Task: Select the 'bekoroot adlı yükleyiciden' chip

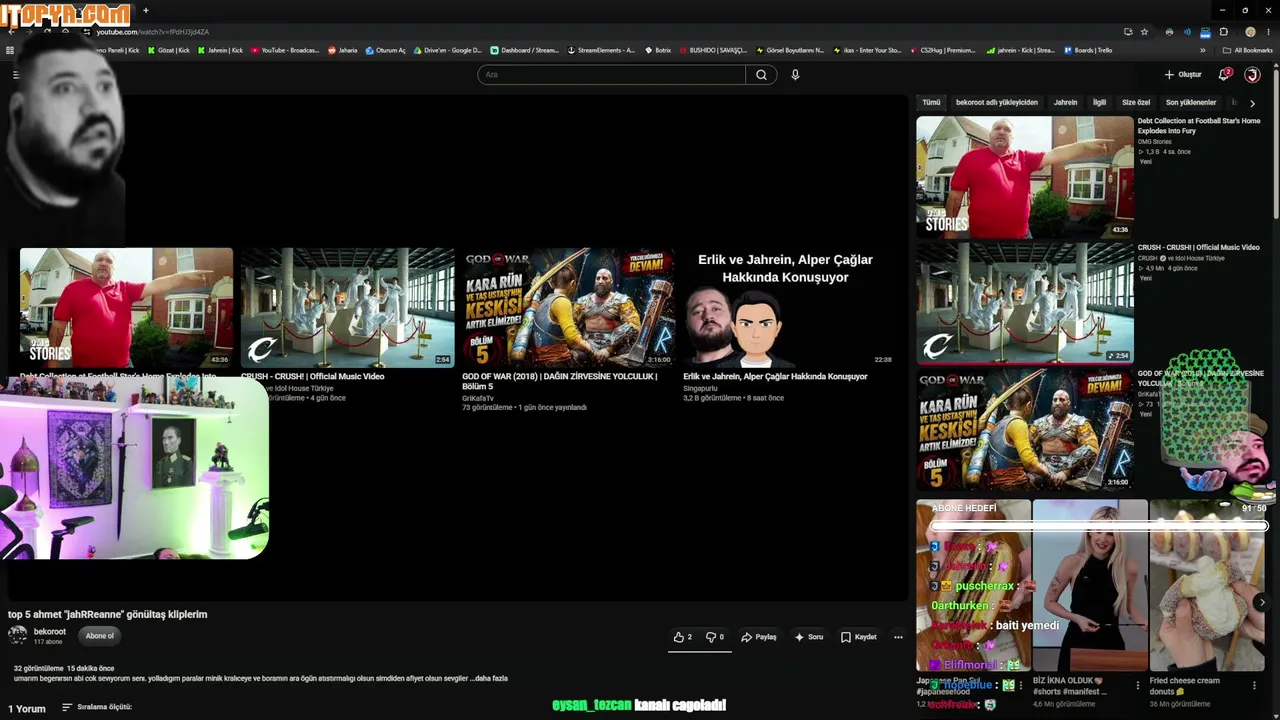Action: [x=997, y=102]
